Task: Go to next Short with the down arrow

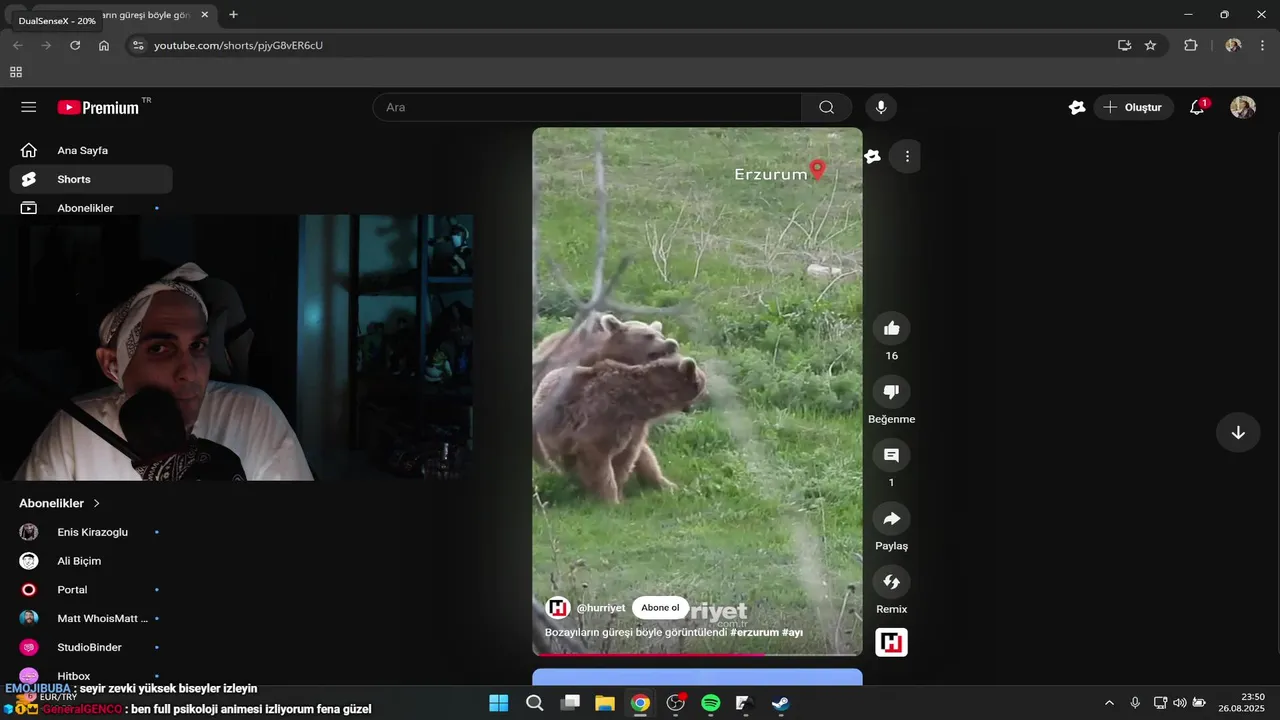Action: (1238, 432)
